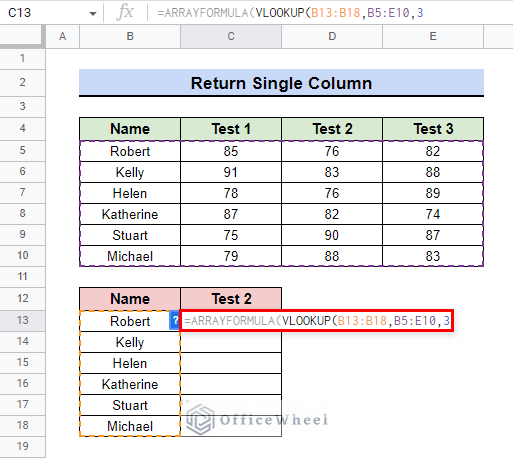513x458 pixels.
Task: Click the cell with value 89
Action: (x=433, y=193)
